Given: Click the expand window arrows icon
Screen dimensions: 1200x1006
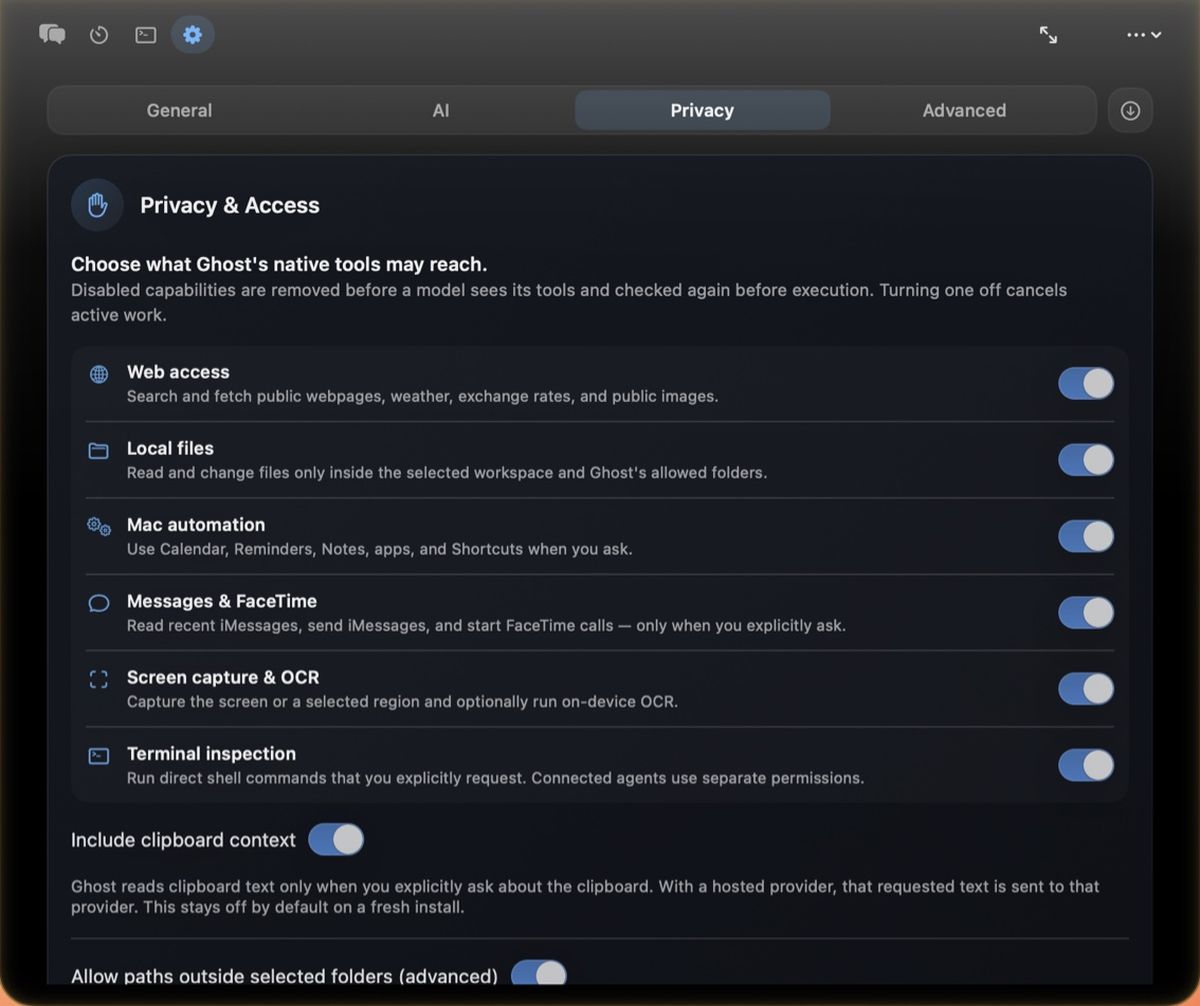Looking at the screenshot, I should [x=1048, y=35].
